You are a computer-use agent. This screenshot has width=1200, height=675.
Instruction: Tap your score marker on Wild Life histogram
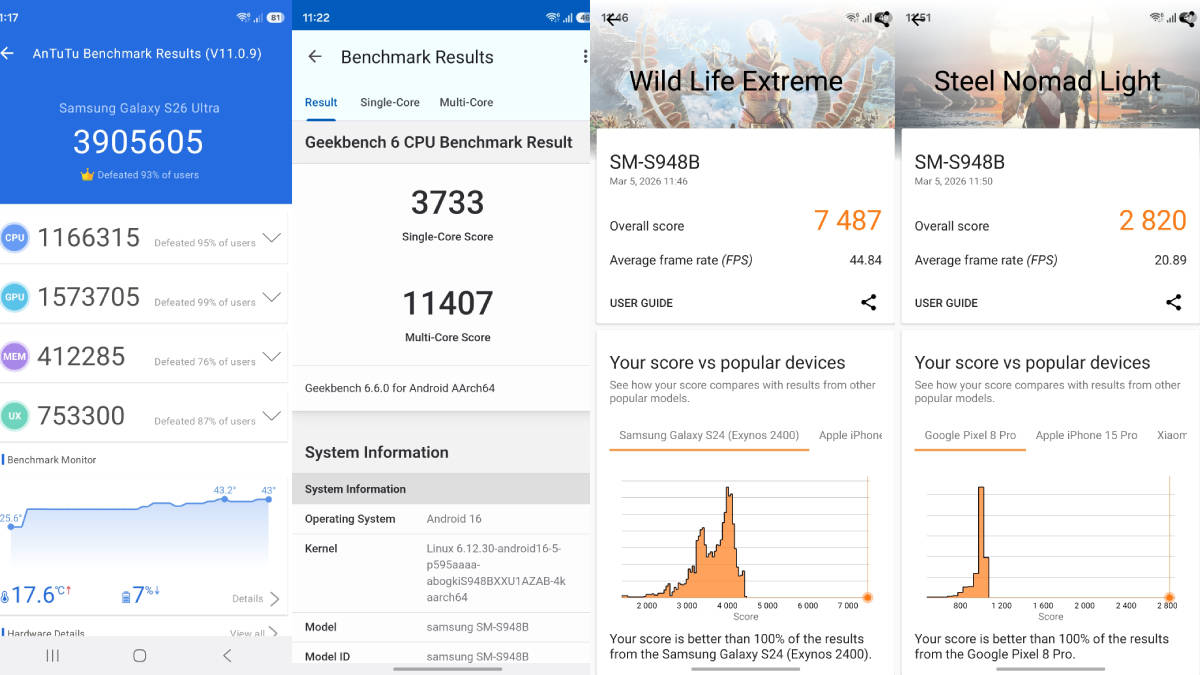pyautogui.click(x=867, y=597)
